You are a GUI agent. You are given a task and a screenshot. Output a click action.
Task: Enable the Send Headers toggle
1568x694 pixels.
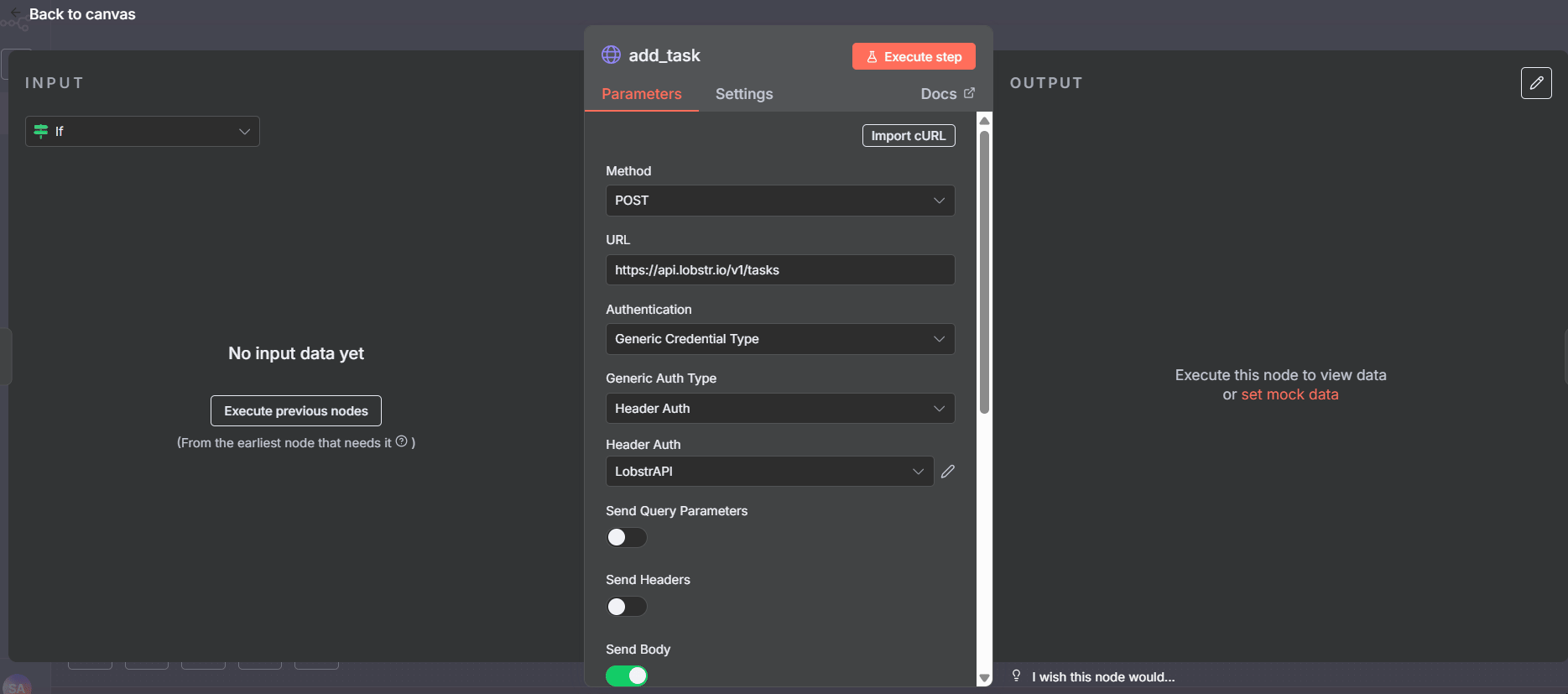click(627, 607)
